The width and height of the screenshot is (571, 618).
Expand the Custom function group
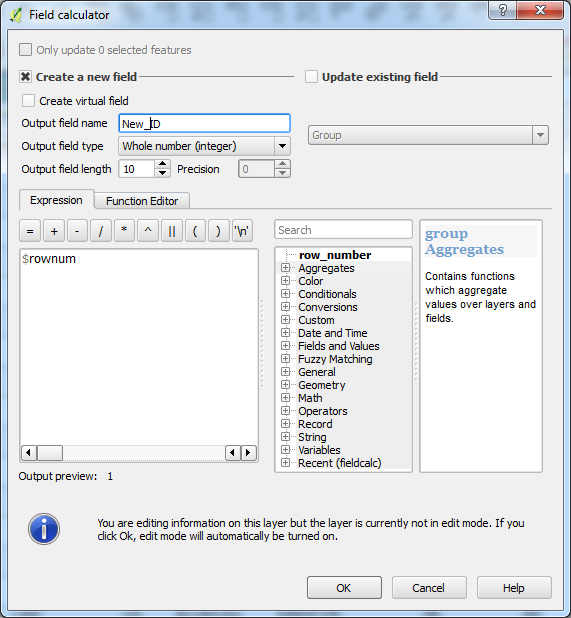(285, 320)
